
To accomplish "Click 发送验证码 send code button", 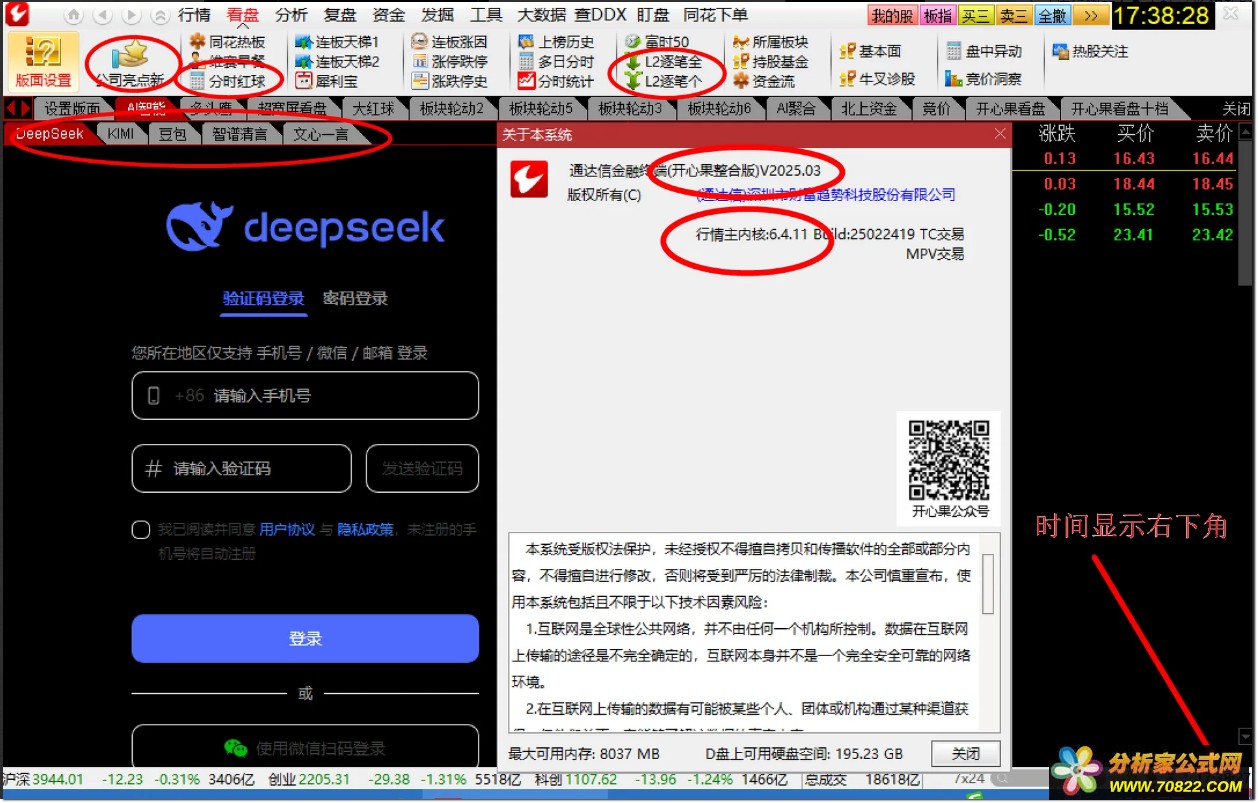I will (422, 468).
